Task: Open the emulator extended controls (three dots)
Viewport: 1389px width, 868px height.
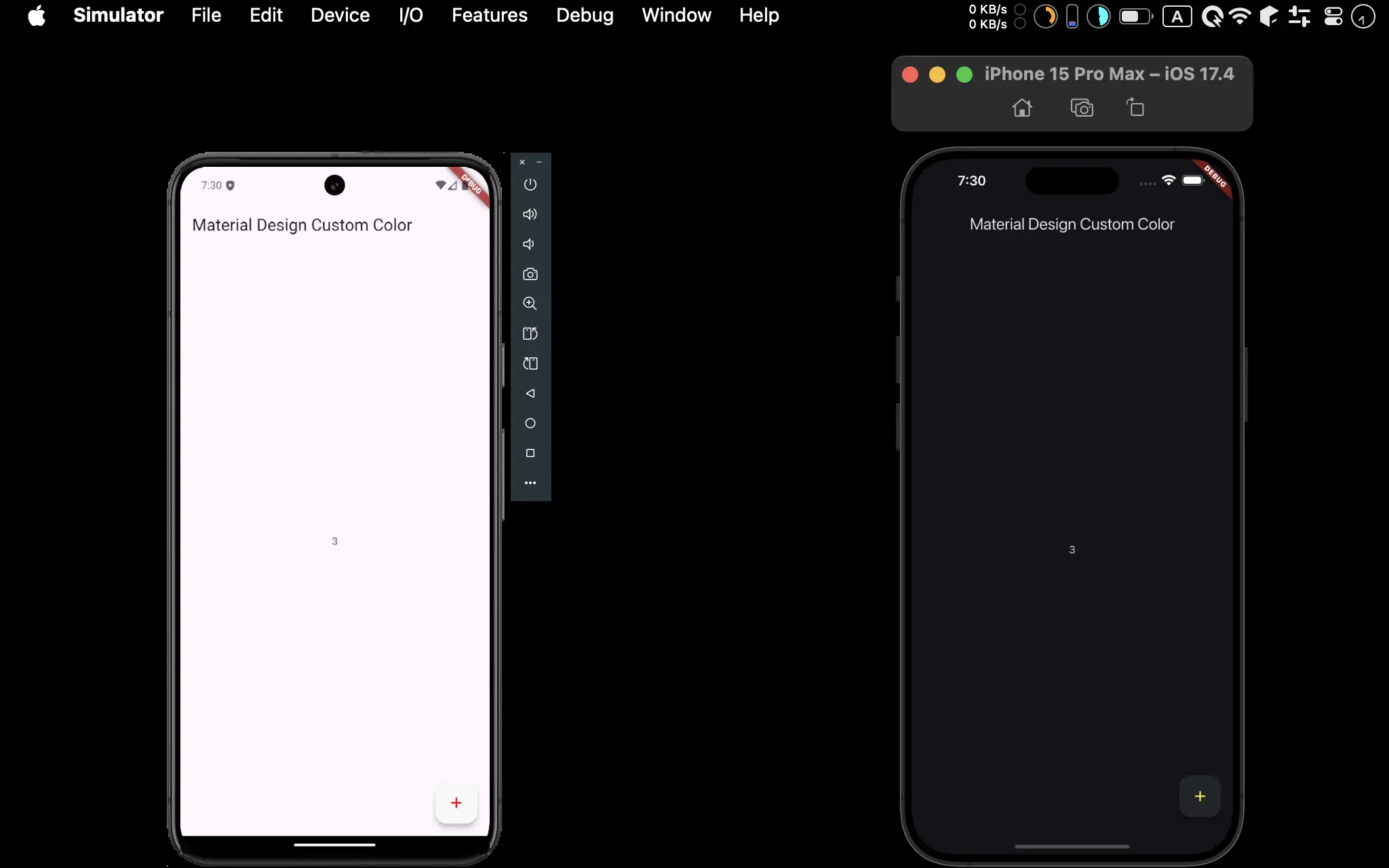Action: point(530,483)
